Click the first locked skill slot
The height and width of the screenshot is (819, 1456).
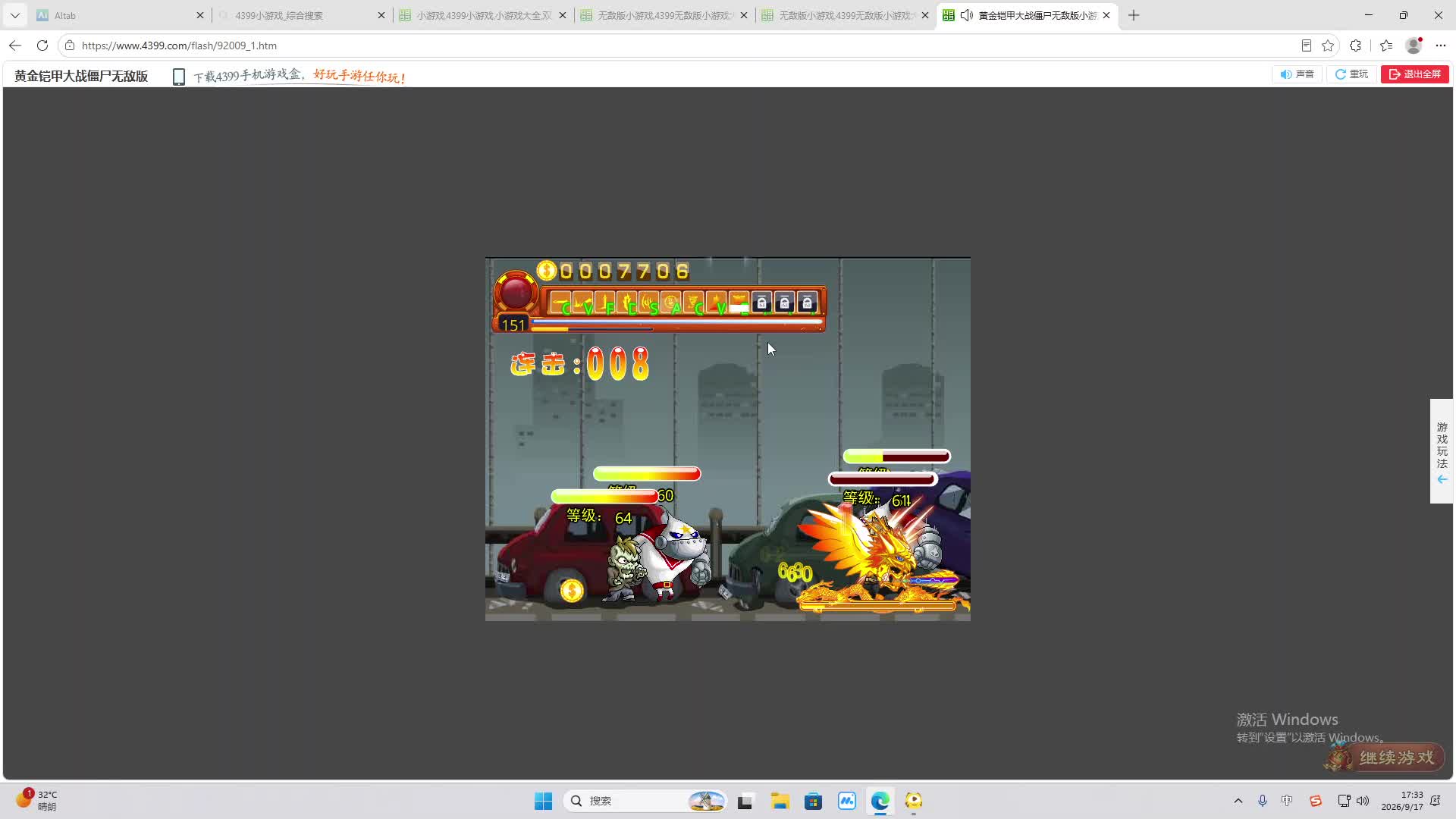(761, 303)
